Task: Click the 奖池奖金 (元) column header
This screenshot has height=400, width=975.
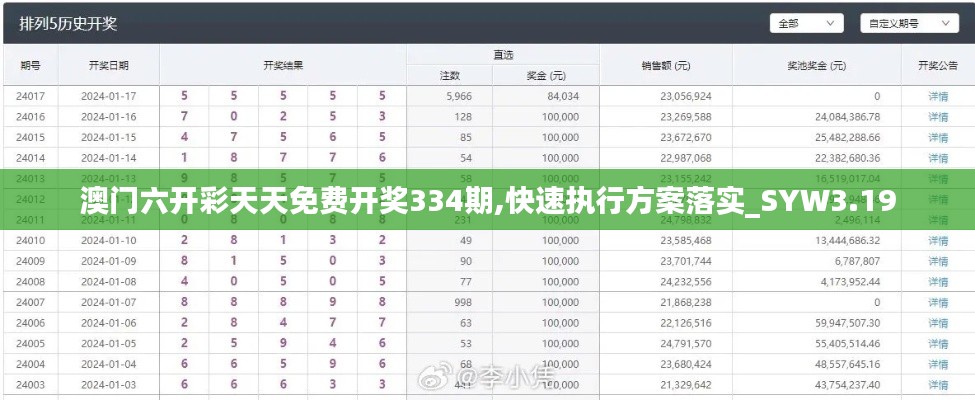Action: pos(816,65)
